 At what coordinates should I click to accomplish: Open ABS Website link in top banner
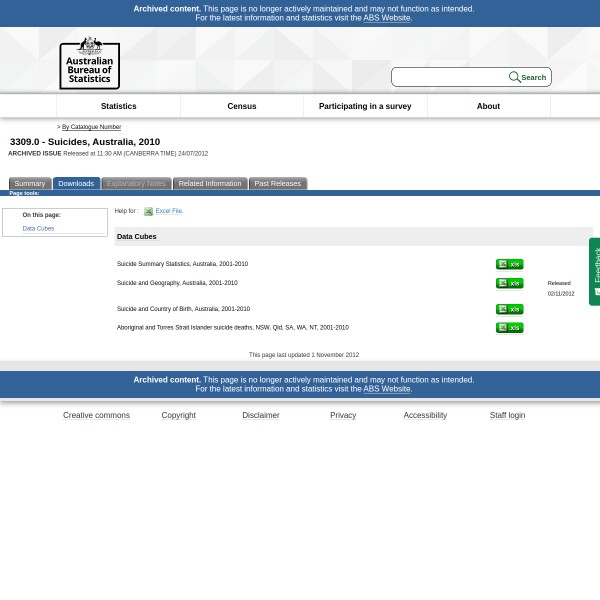pos(386,18)
